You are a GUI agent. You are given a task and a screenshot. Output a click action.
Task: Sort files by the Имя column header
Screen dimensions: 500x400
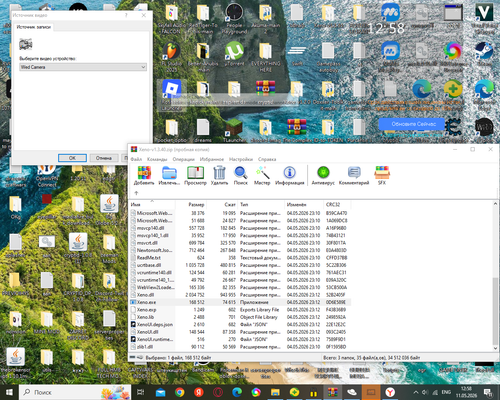click(152, 204)
